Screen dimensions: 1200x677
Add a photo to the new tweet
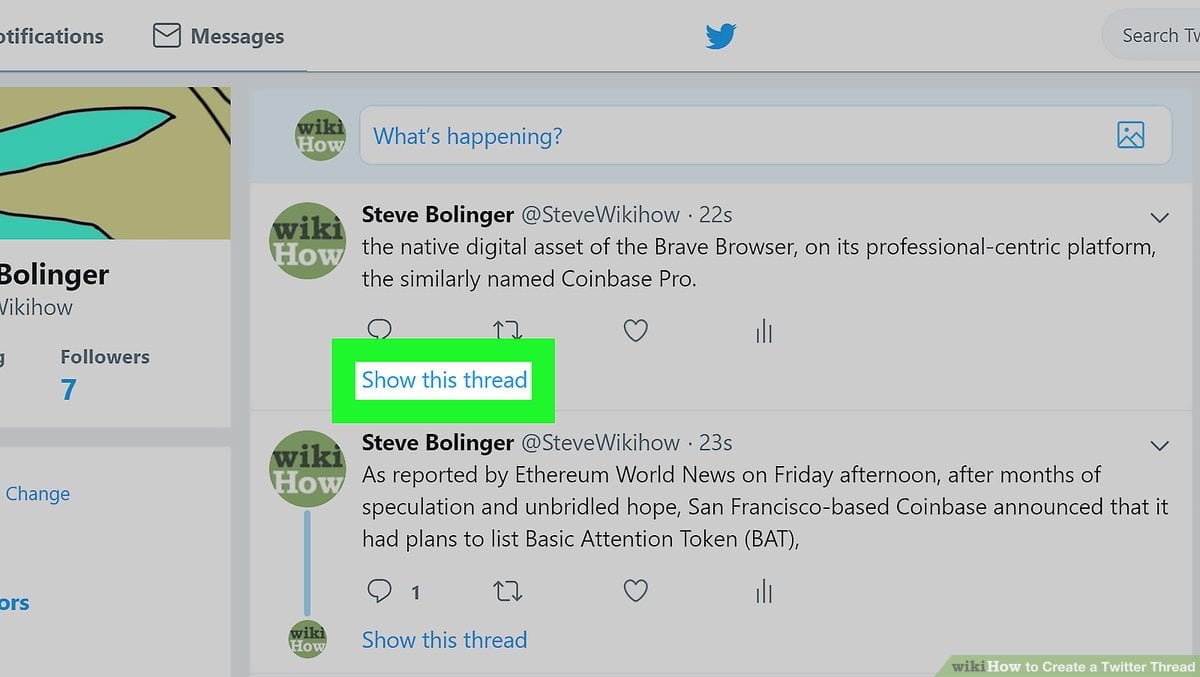point(1130,136)
